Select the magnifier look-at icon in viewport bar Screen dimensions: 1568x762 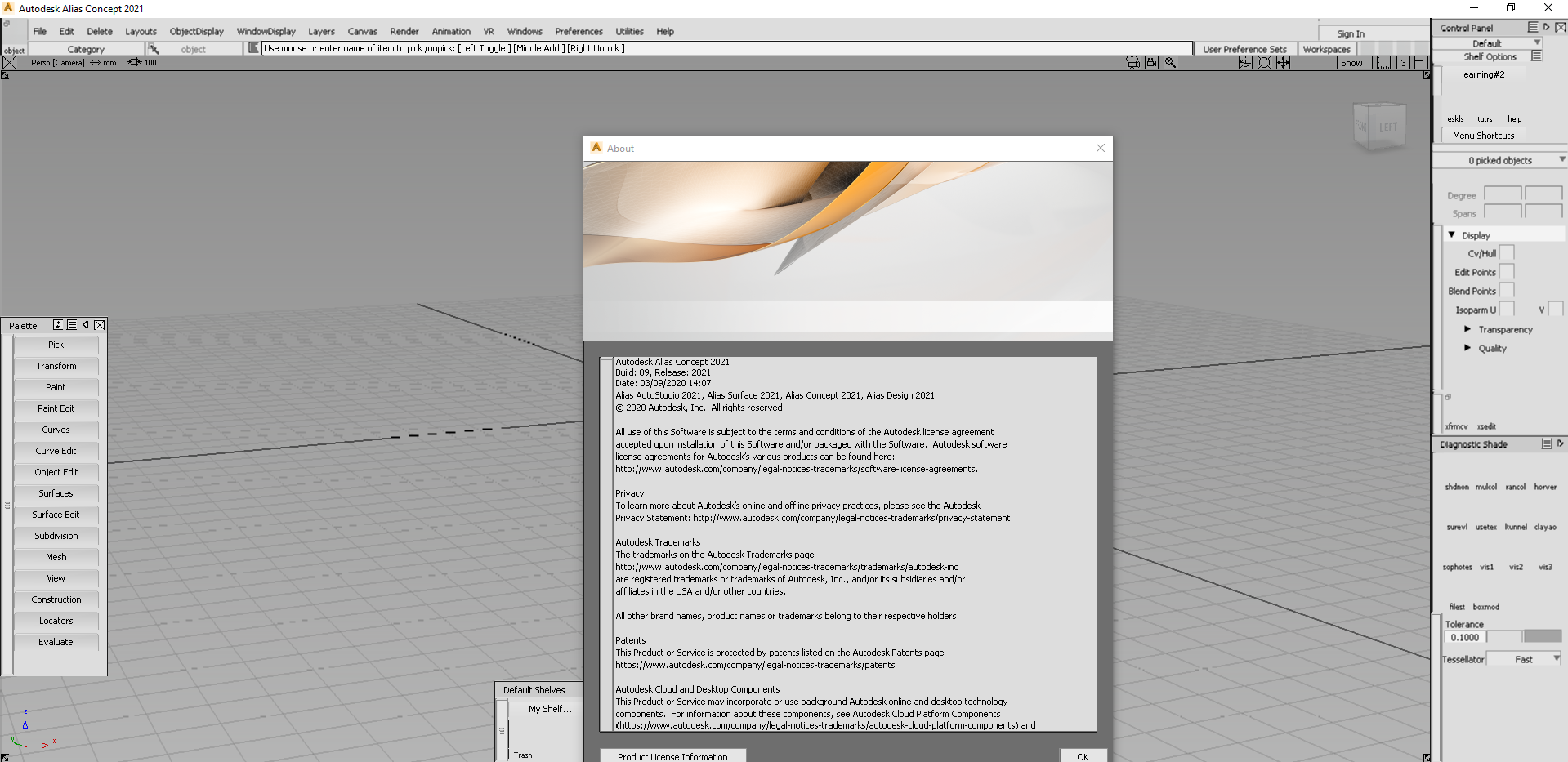[1170, 63]
